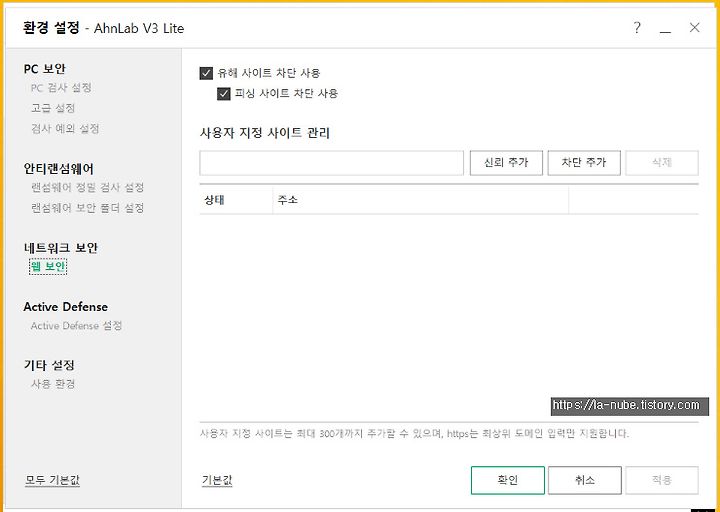Image resolution: width=720 pixels, height=512 pixels.
Task: Open 사용 환경 under 기타 설정
Action: (x=53, y=384)
